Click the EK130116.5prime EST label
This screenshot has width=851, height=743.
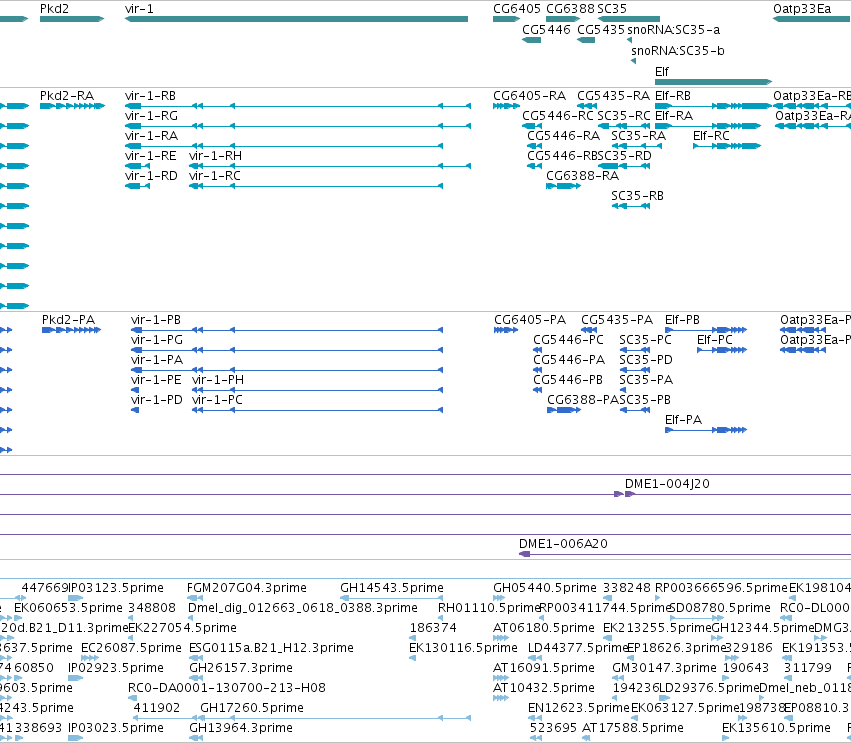click(x=463, y=648)
